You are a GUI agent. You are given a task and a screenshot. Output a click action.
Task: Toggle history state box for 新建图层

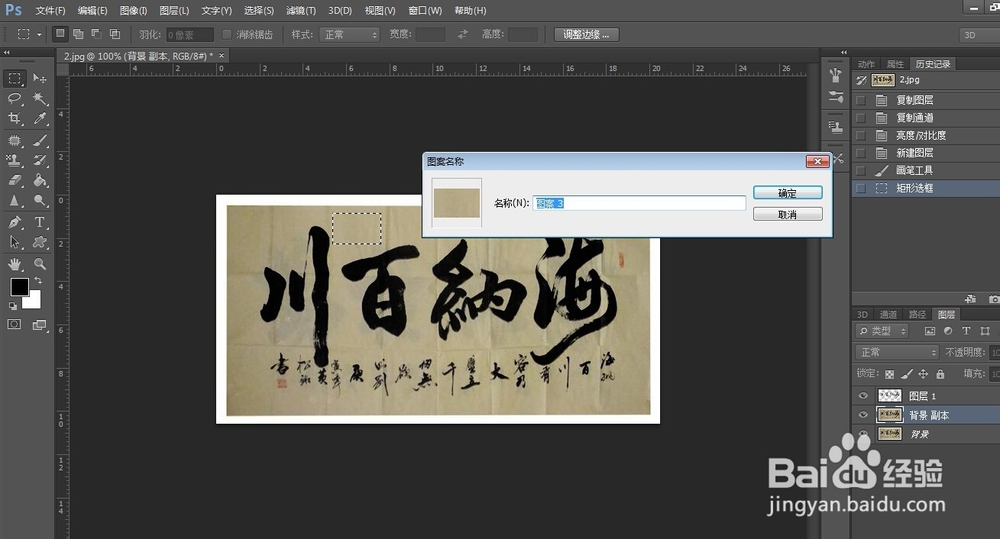(861, 153)
